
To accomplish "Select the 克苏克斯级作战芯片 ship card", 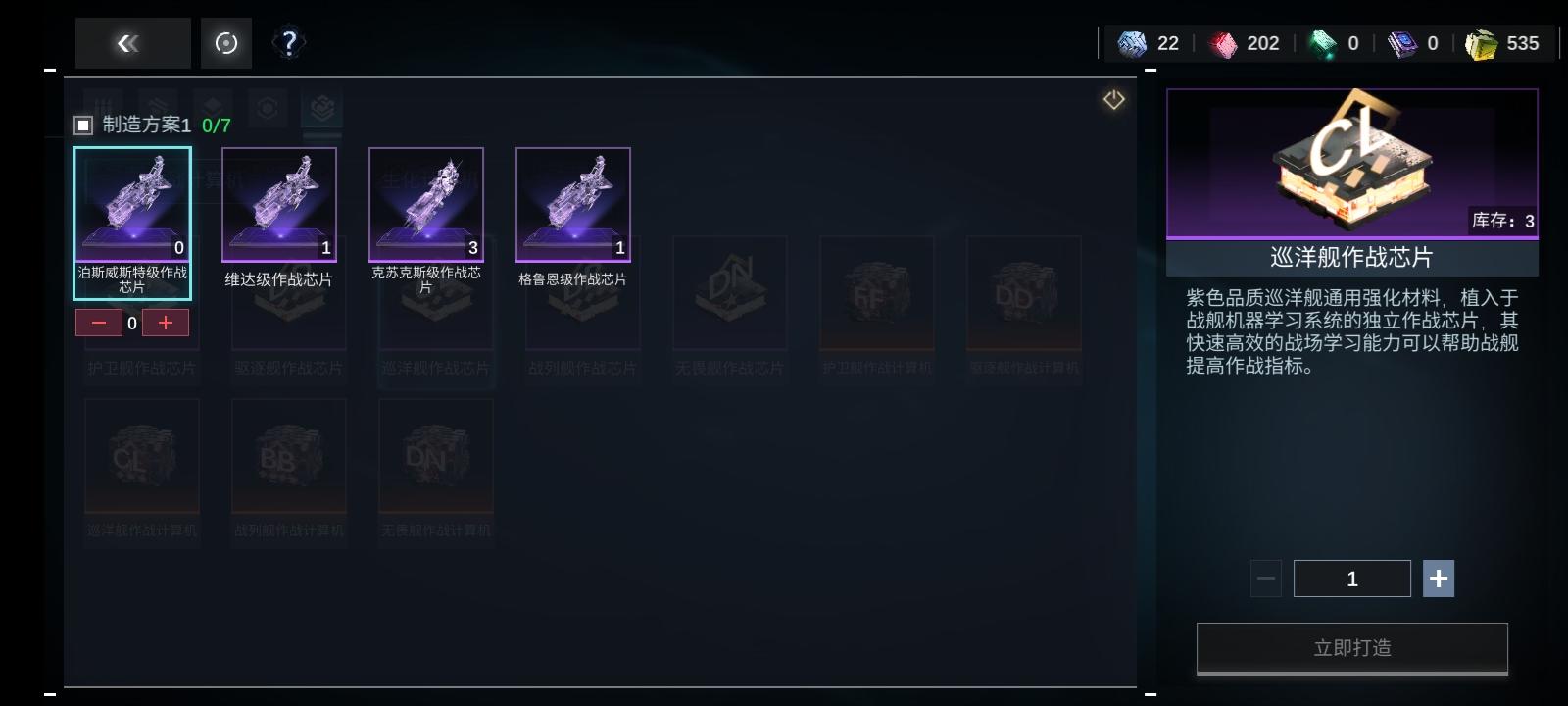I will coord(426,222).
